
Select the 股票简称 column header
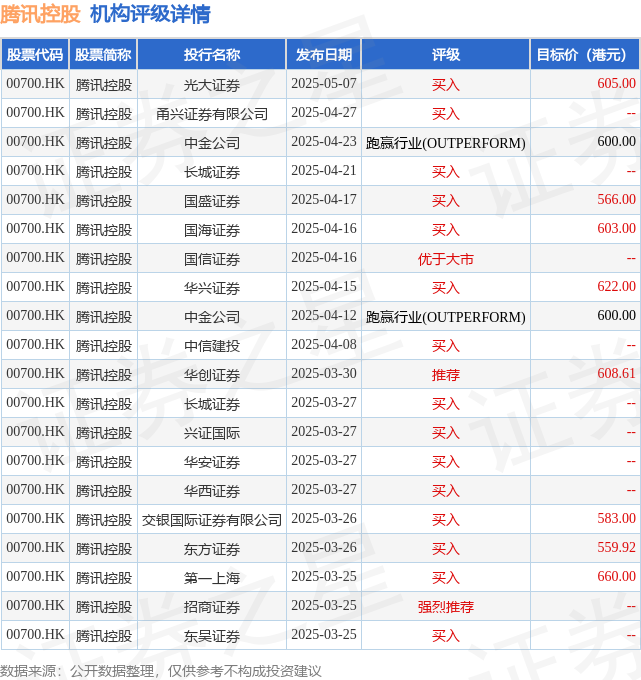103,55
